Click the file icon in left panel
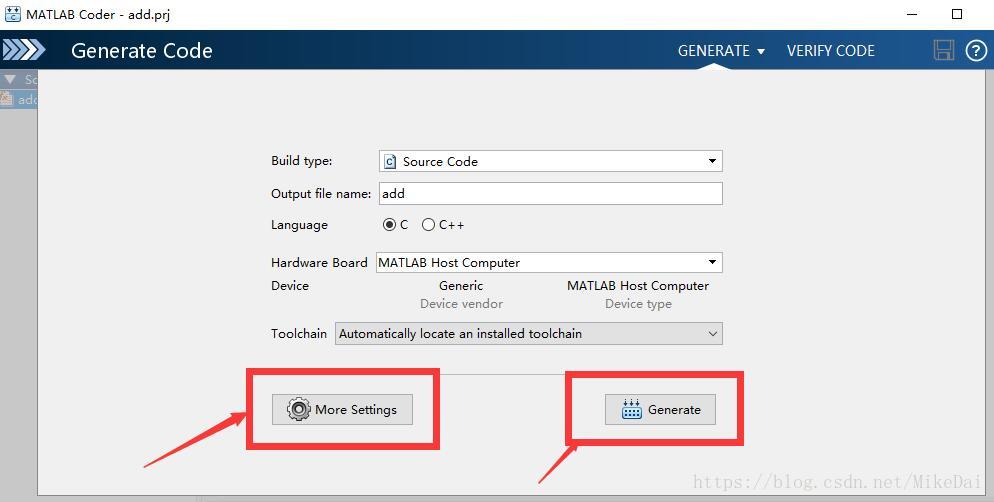Image resolution: width=994 pixels, height=502 pixels. point(7,99)
